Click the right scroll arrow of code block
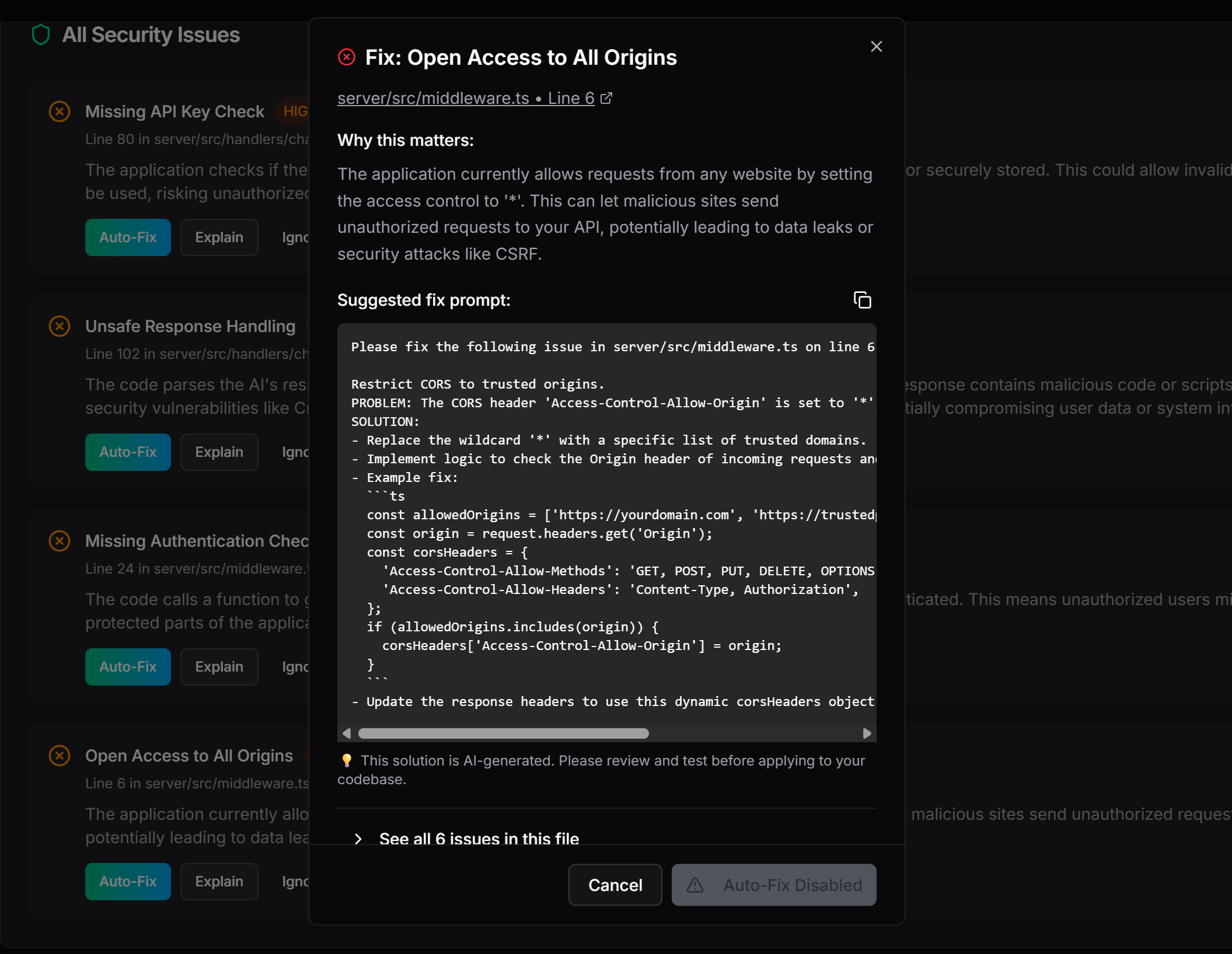 pyautogui.click(x=867, y=733)
